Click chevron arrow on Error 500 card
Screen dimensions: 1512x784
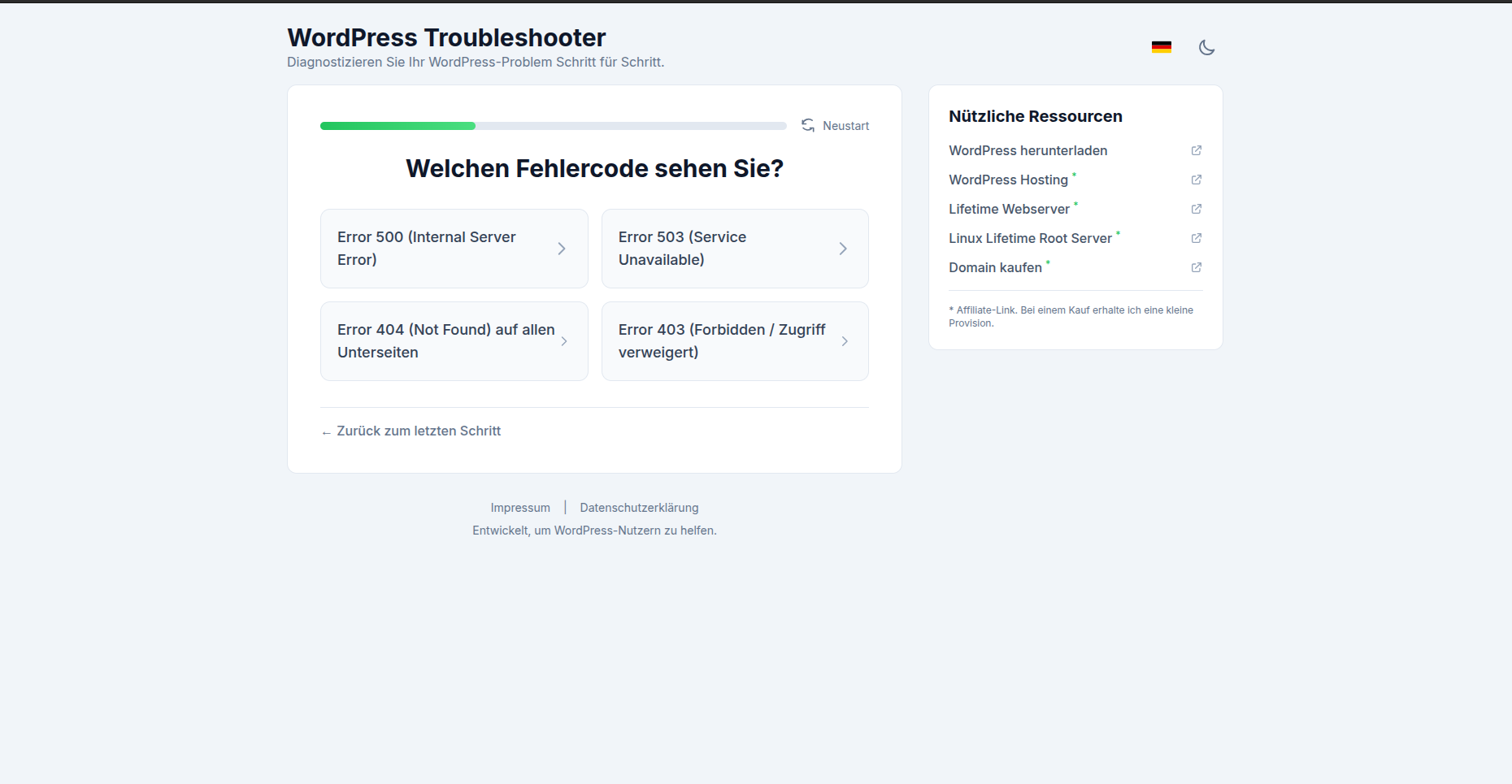(562, 249)
